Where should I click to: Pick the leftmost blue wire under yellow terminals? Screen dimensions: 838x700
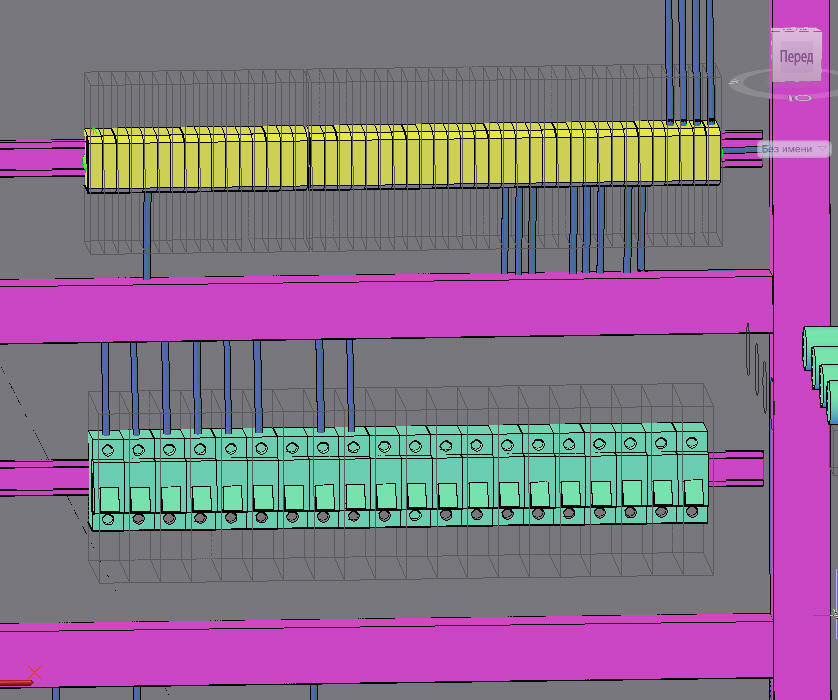pos(147,235)
